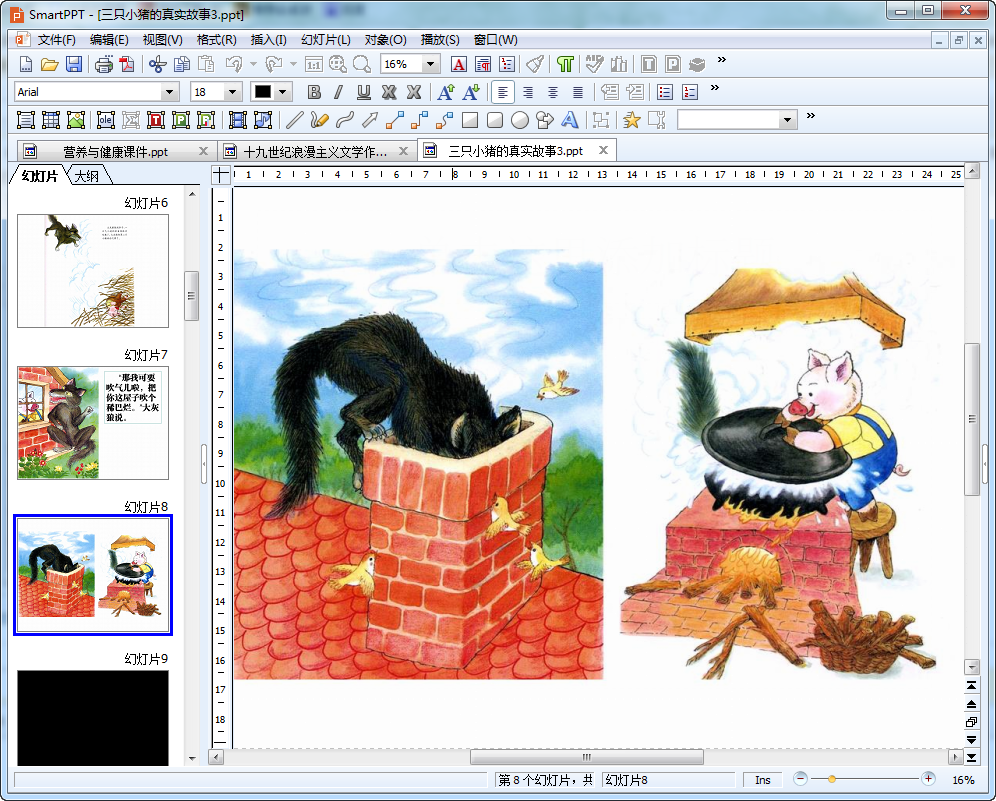
Task: Switch to the 大纲 outline tab
Action: (x=86, y=176)
